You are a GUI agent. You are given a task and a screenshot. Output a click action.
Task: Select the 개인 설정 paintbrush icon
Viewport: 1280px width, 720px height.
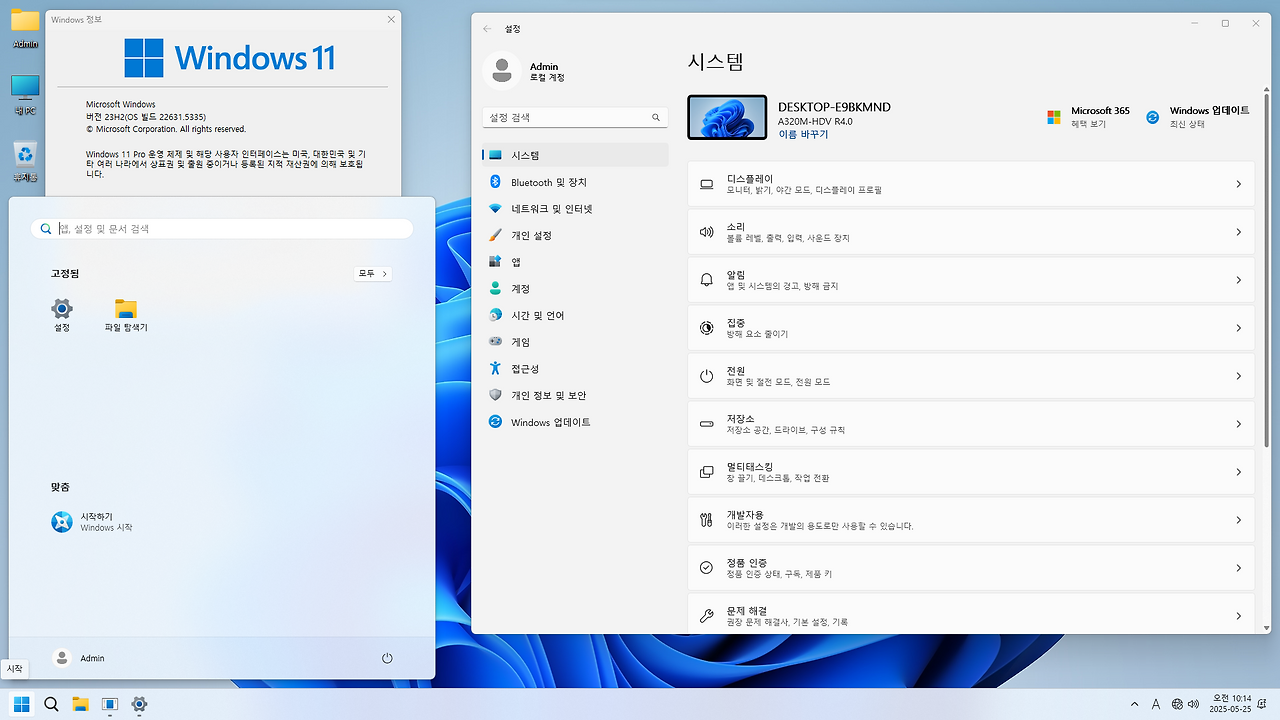(x=495, y=235)
